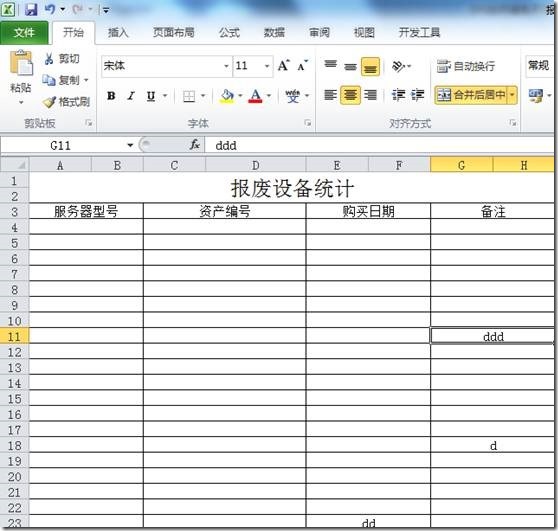Set top vertical alignment
The image size is (558, 531).
331,65
